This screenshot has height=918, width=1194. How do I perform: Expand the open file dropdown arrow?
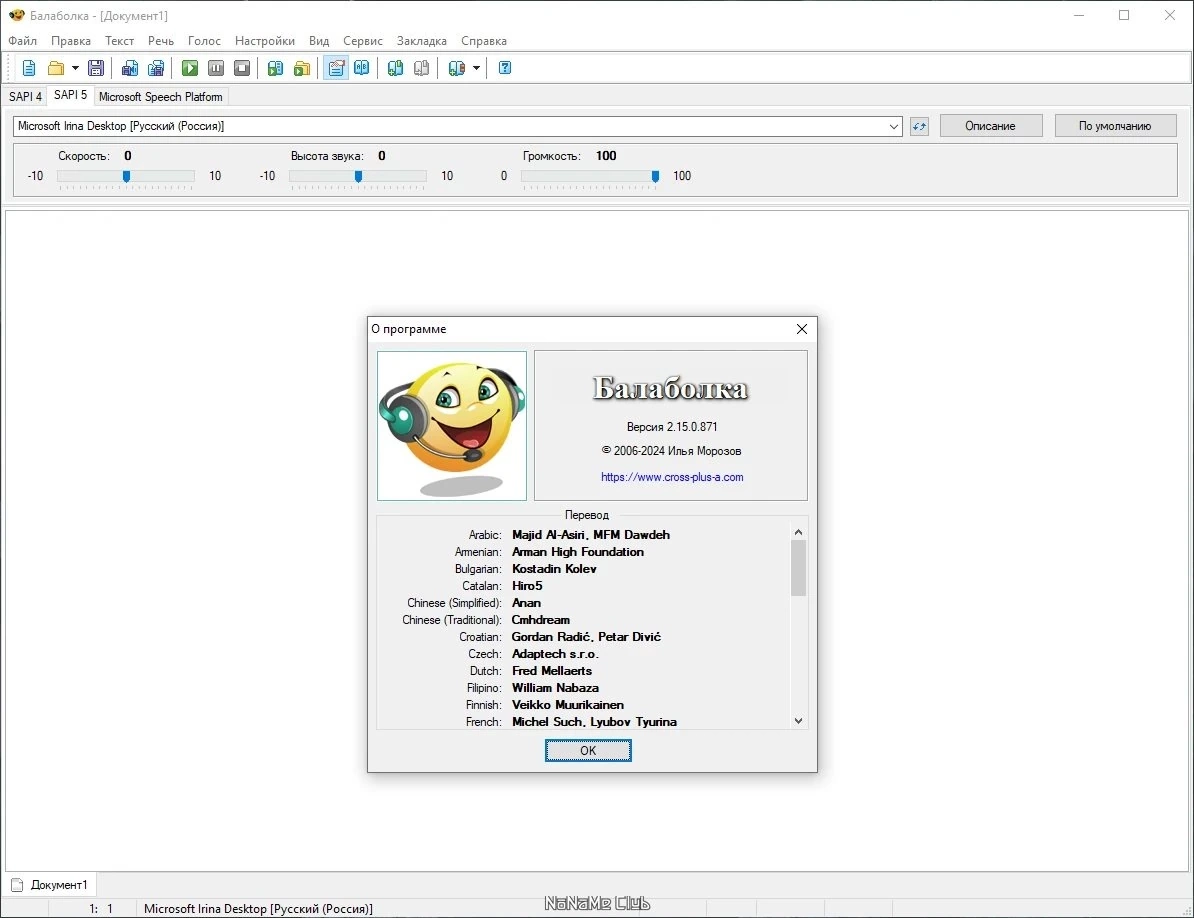(75, 69)
